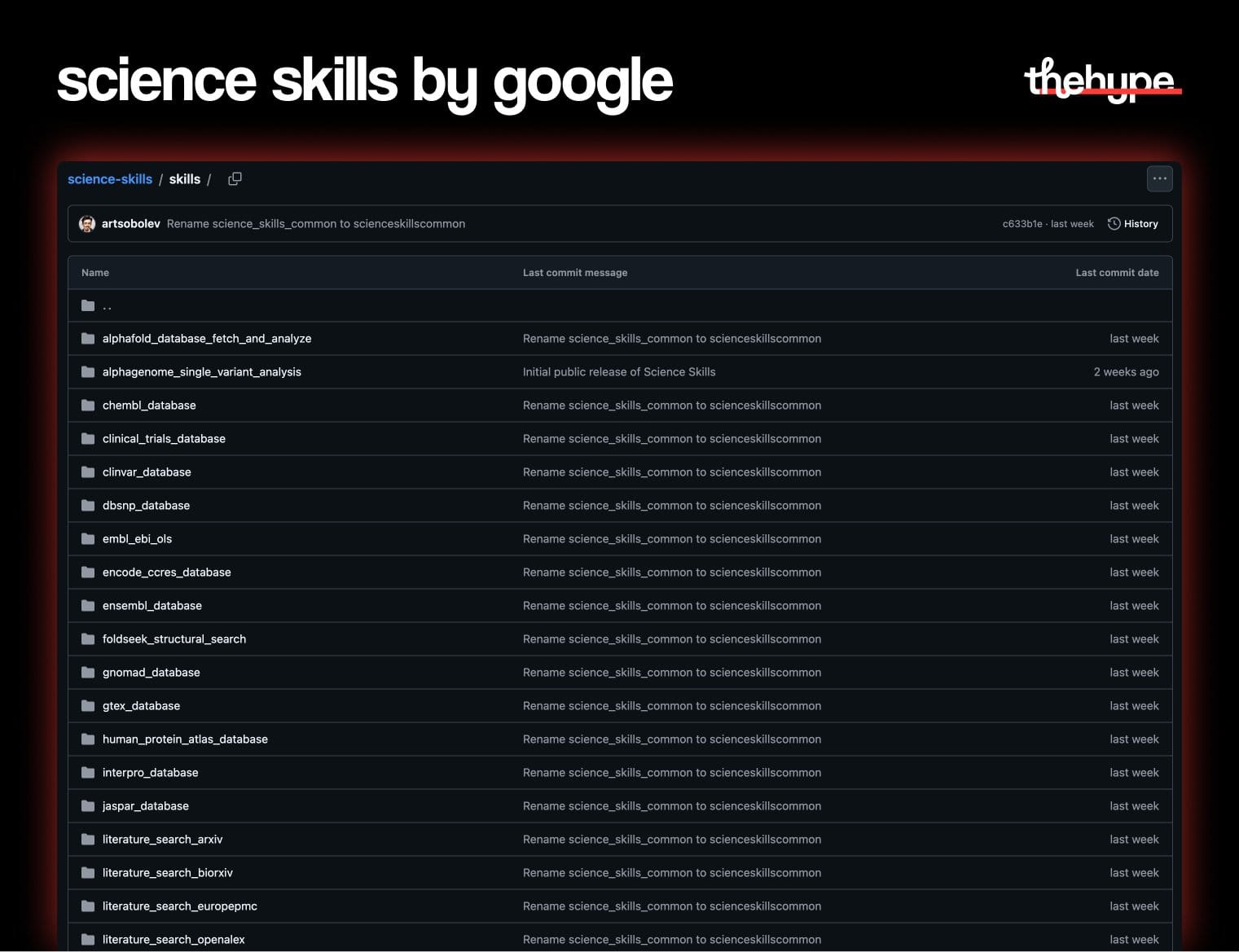Image resolution: width=1239 pixels, height=952 pixels.
Task: Open the clinical_trials_database folder name
Action: click(x=164, y=439)
